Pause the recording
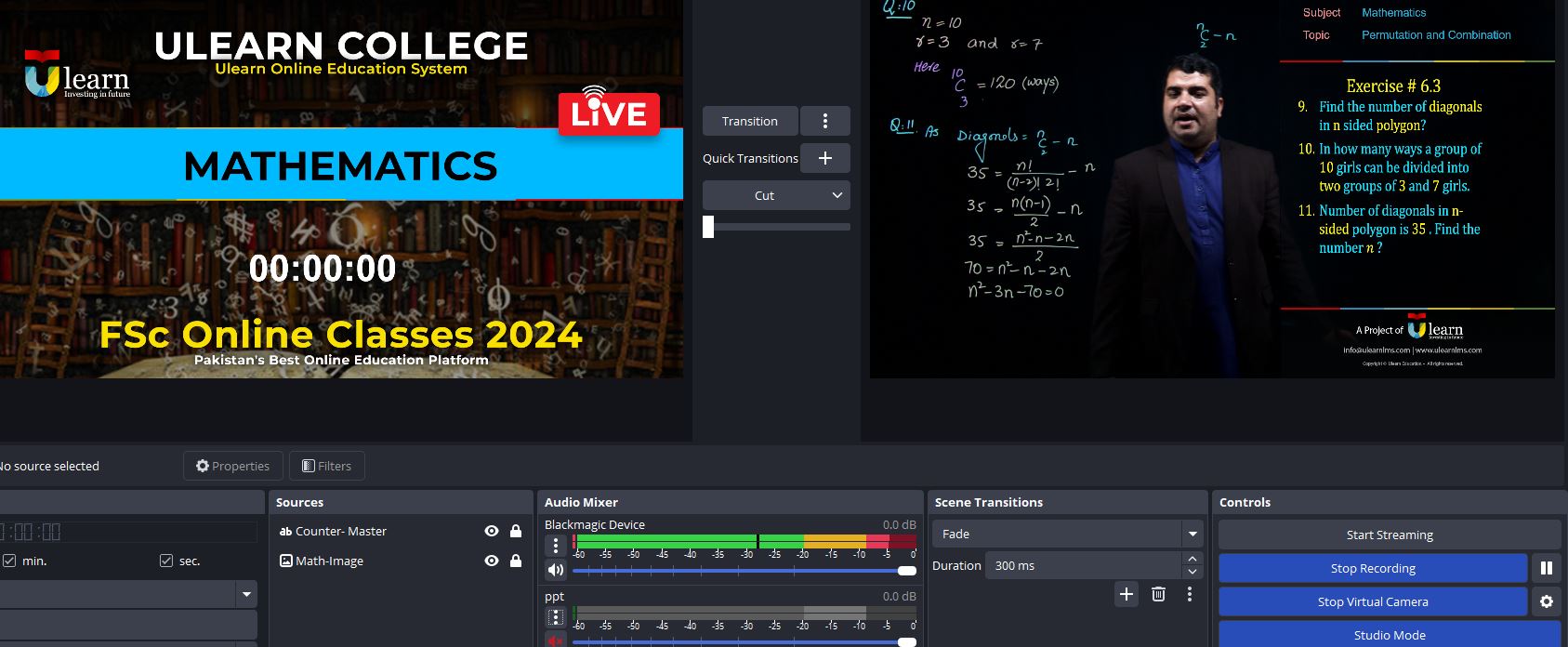Image resolution: width=1568 pixels, height=647 pixels. (1546, 568)
